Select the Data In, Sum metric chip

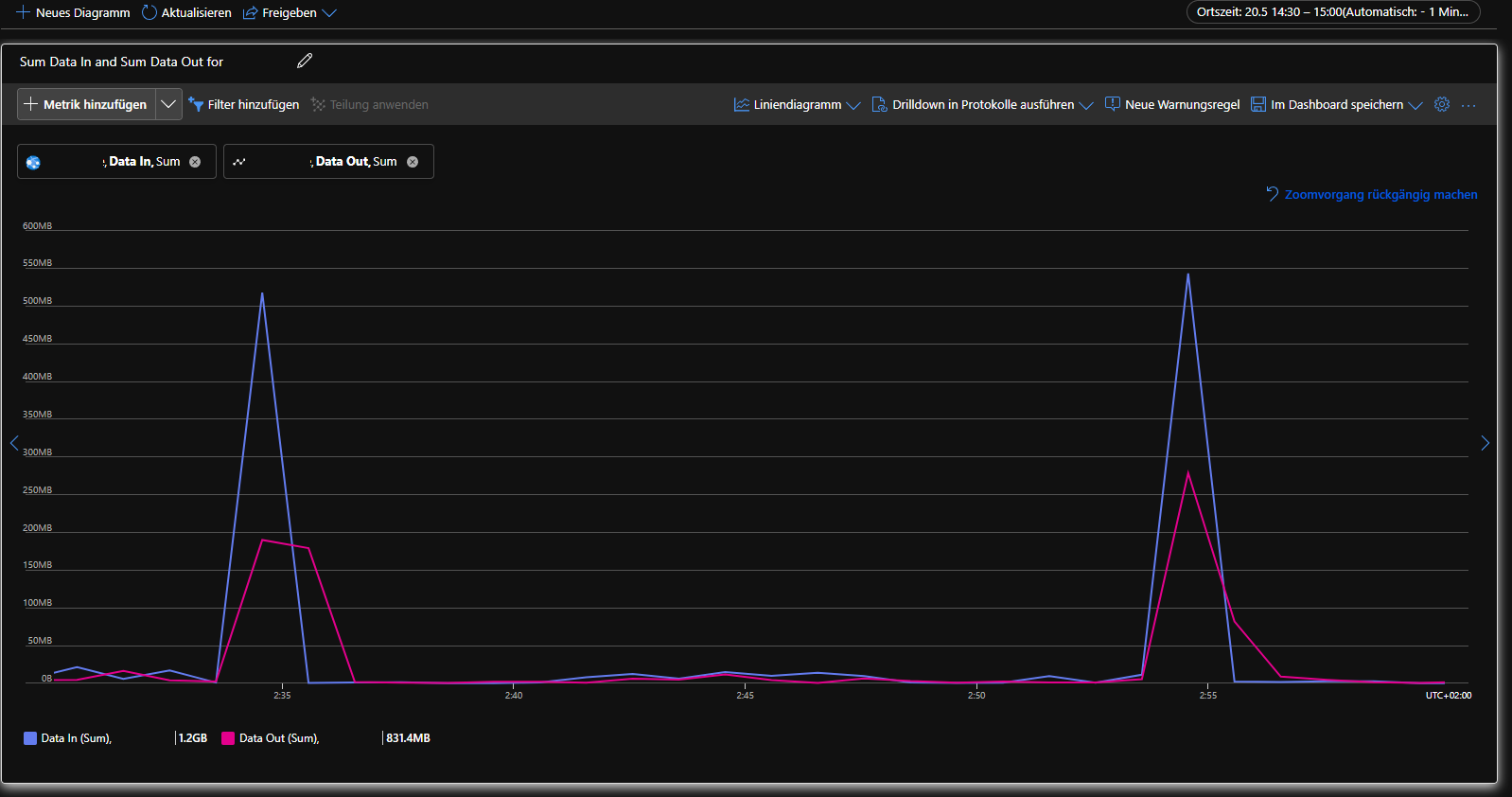tap(116, 161)
